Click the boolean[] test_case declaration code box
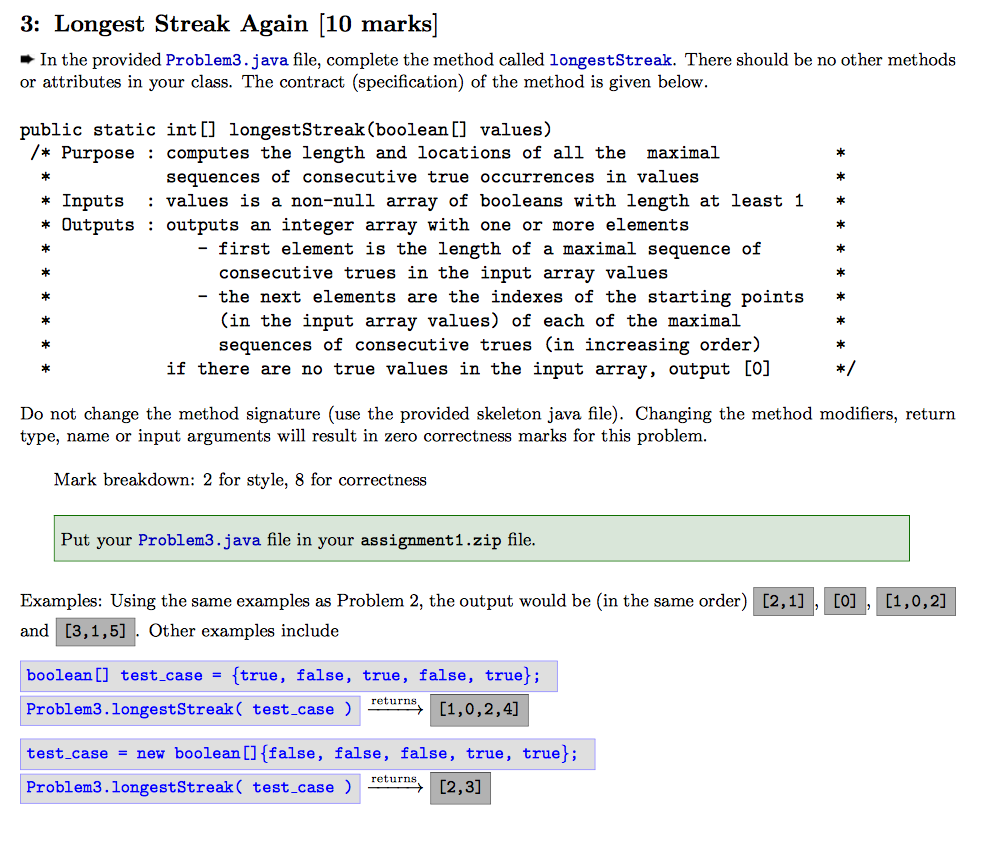Screen dimensions: 1002x842 tap(288, 676)
